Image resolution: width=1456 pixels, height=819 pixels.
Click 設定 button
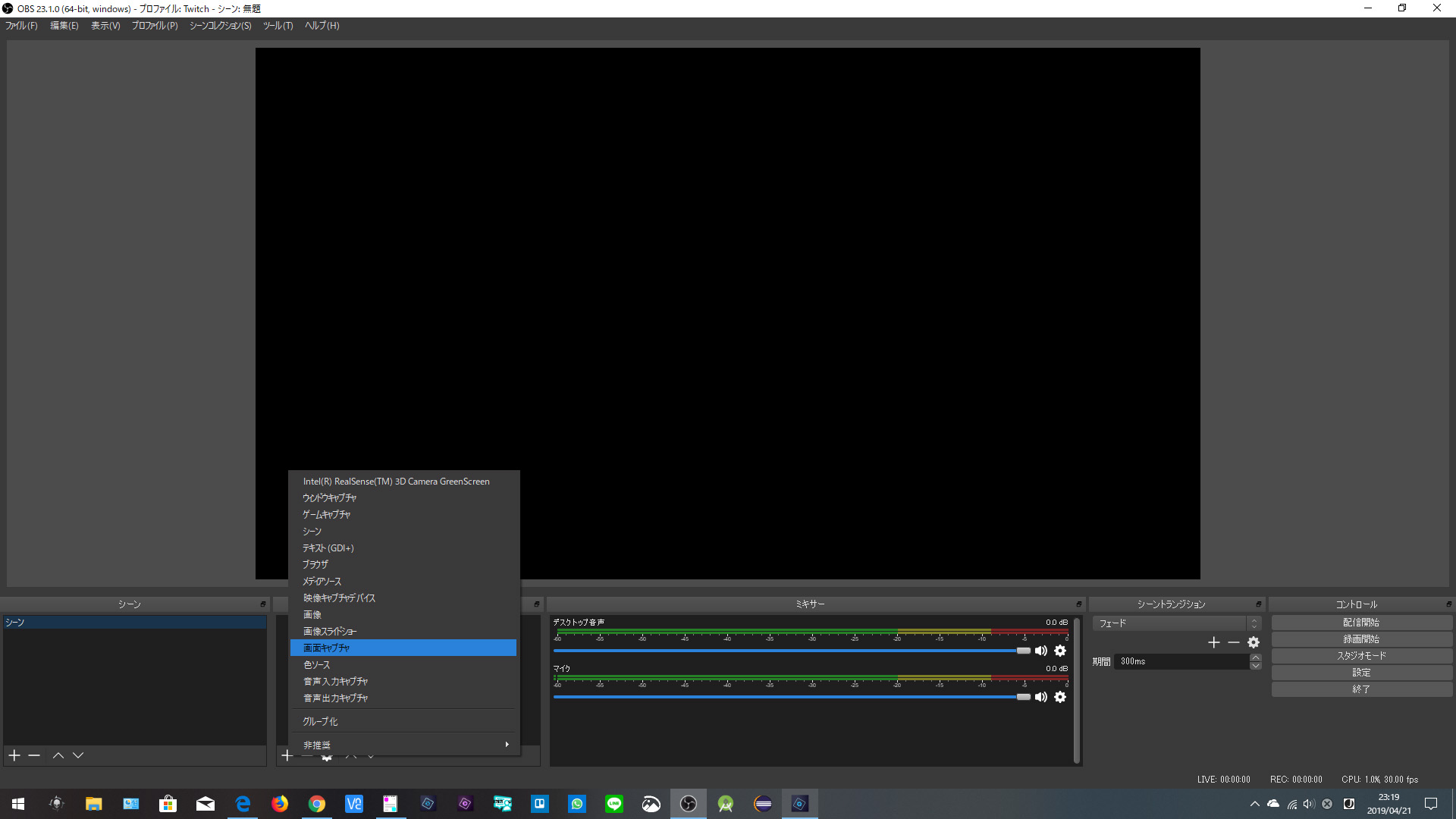point(1361,673)
